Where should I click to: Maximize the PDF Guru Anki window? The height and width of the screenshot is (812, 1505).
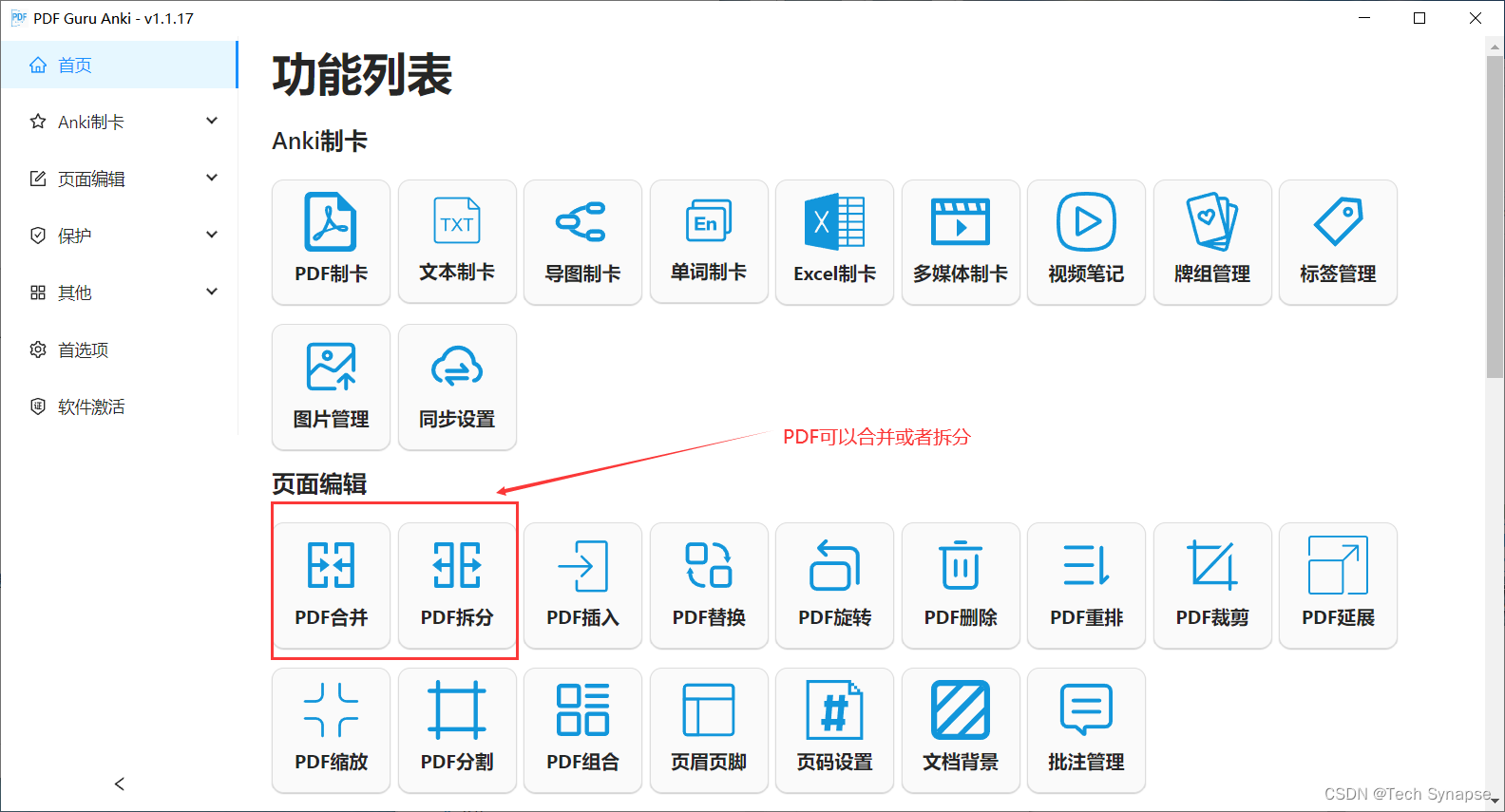click(x=1419, y=18)
